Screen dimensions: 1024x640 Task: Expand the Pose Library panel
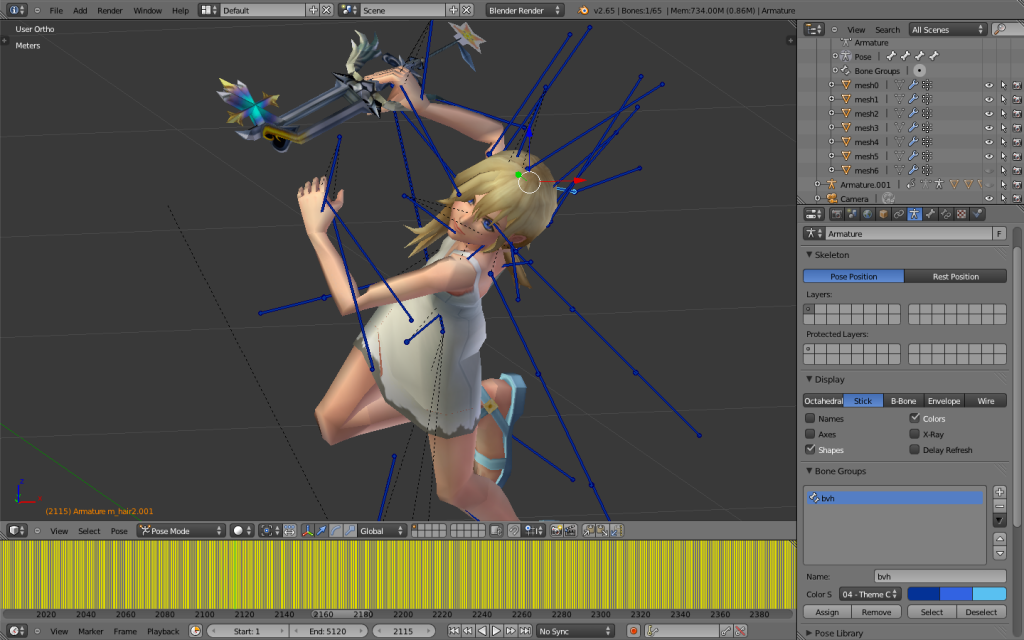point(809,633)
